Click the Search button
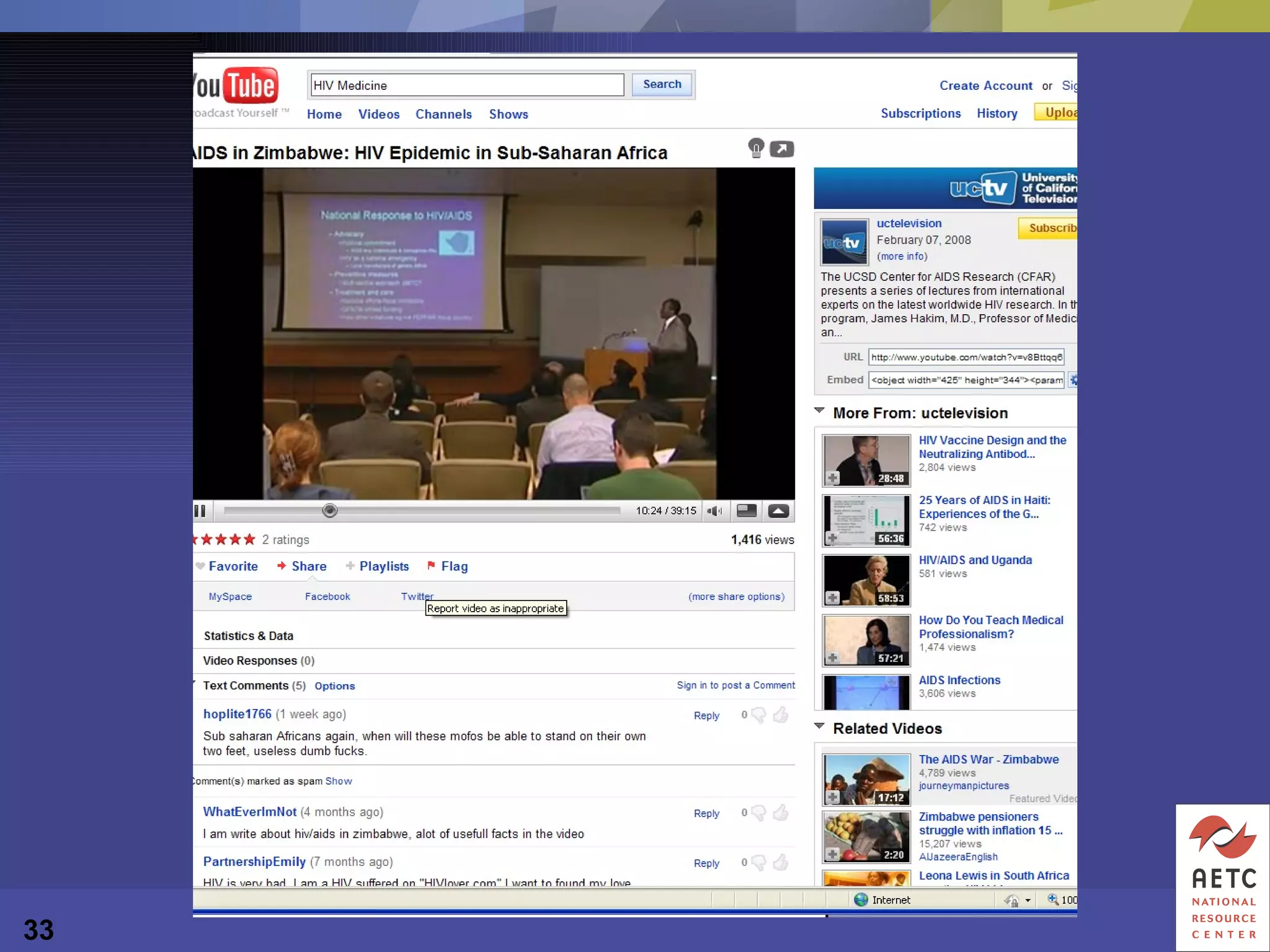Viewport: 1270px width, 952px height. (662, 84)
